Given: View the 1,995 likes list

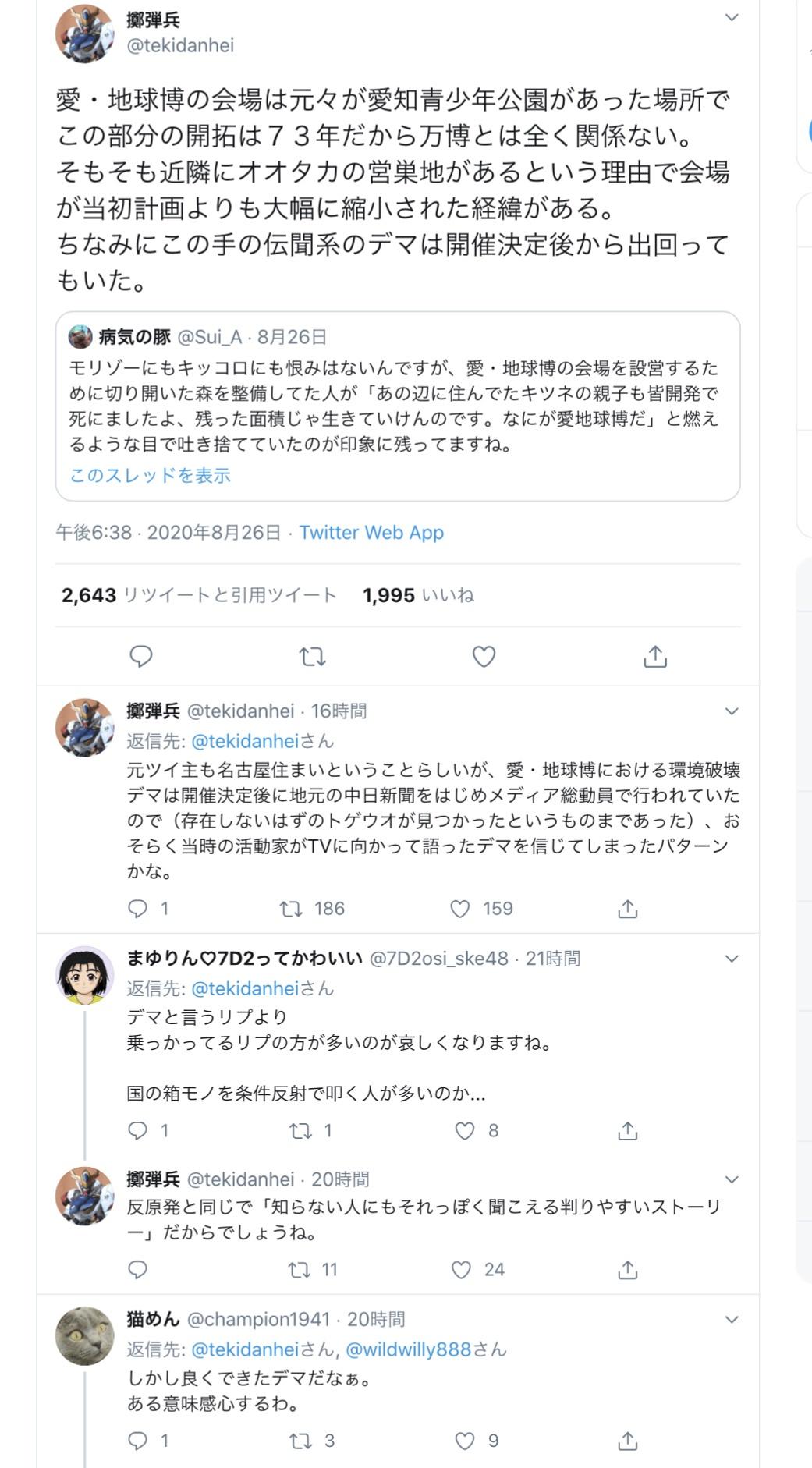Looking at the screenshot, I should pos(418,596).
